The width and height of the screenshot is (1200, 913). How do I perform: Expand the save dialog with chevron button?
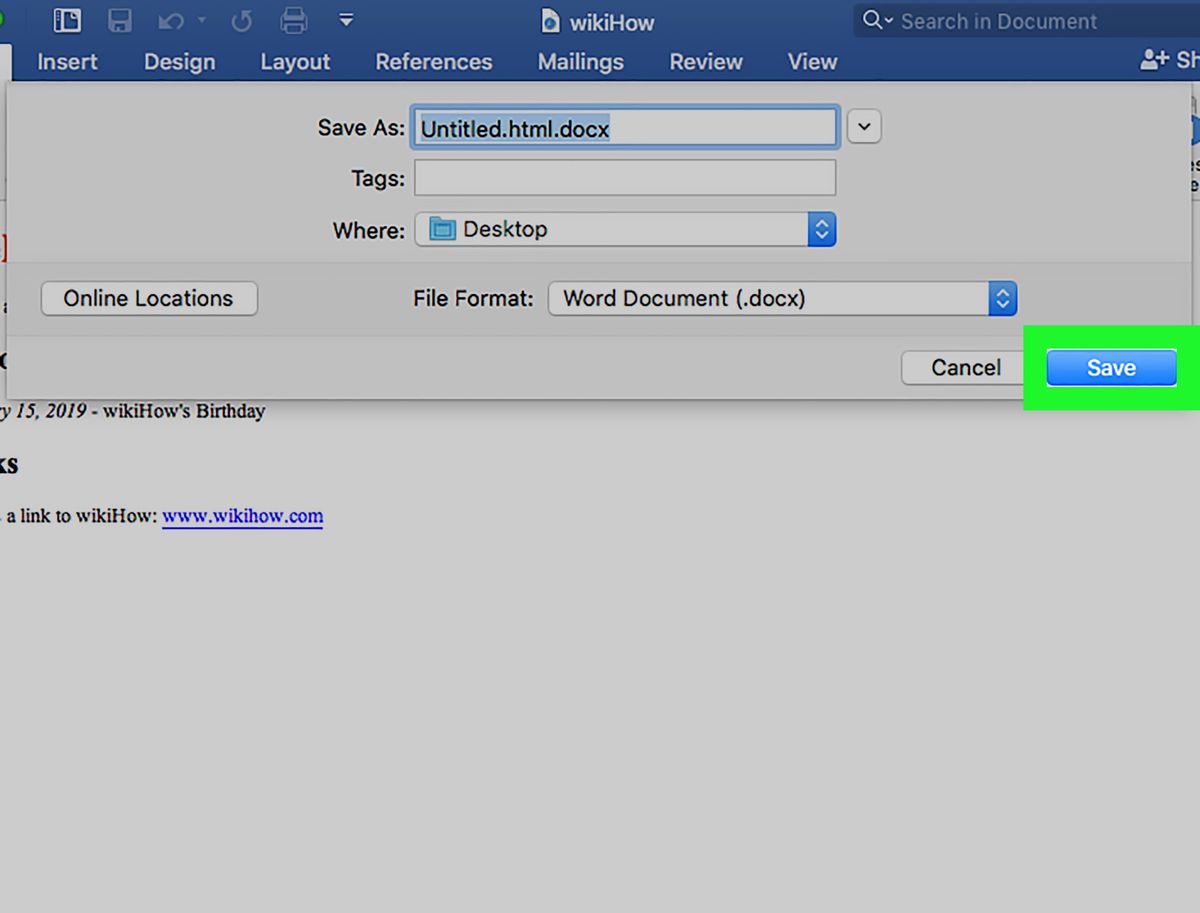(864, 128)
